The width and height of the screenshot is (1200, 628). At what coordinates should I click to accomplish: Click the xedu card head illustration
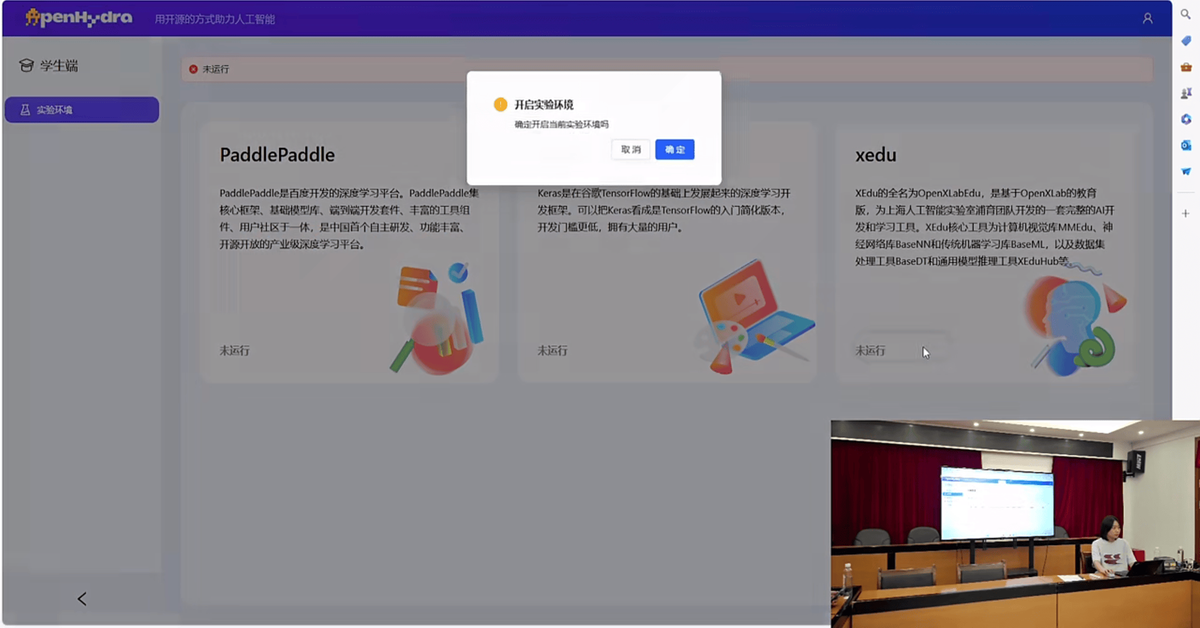pyautogui.click(x=1073, y=320)
